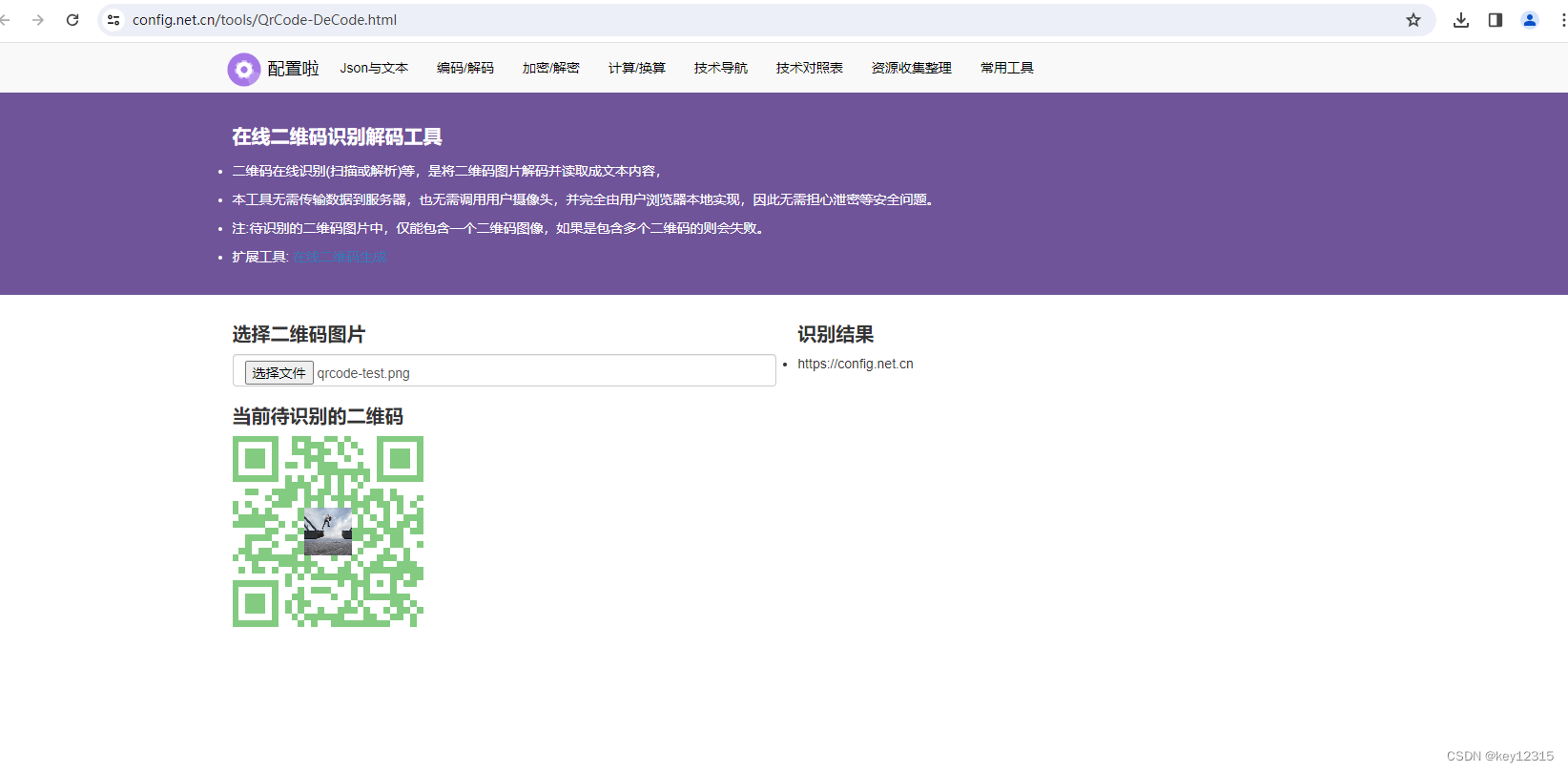Click the 识别结果 heading
The width and height of the screenshot is (1568, 772).
836,334
